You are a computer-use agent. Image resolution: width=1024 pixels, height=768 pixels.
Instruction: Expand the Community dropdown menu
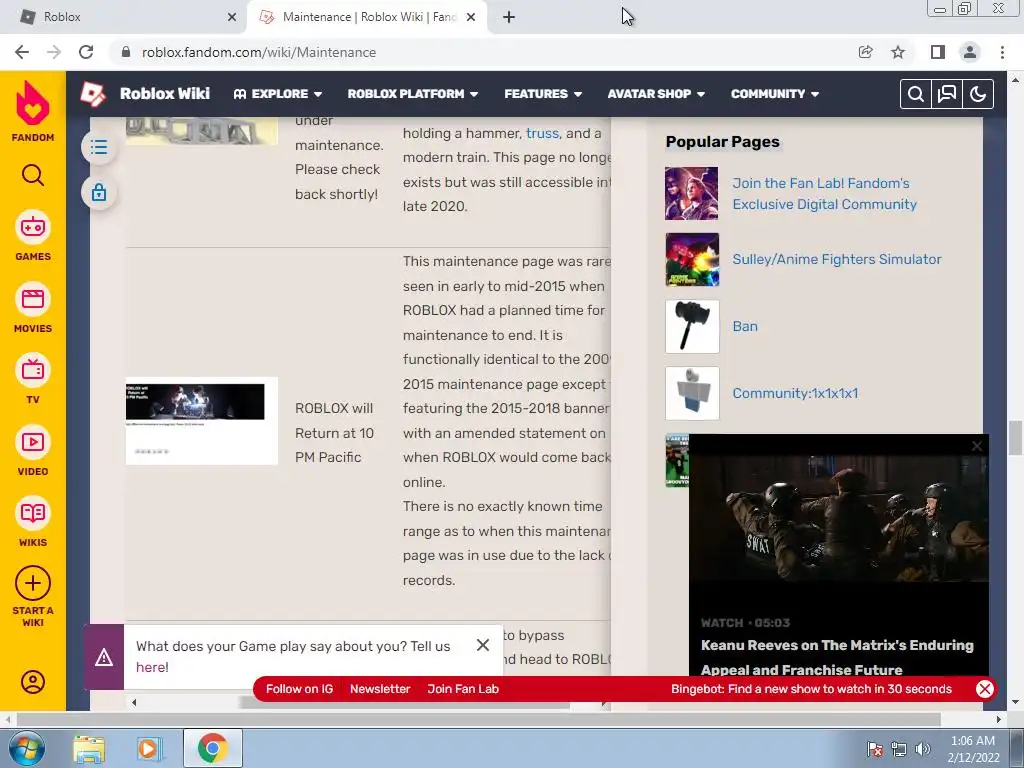[775, 94]
